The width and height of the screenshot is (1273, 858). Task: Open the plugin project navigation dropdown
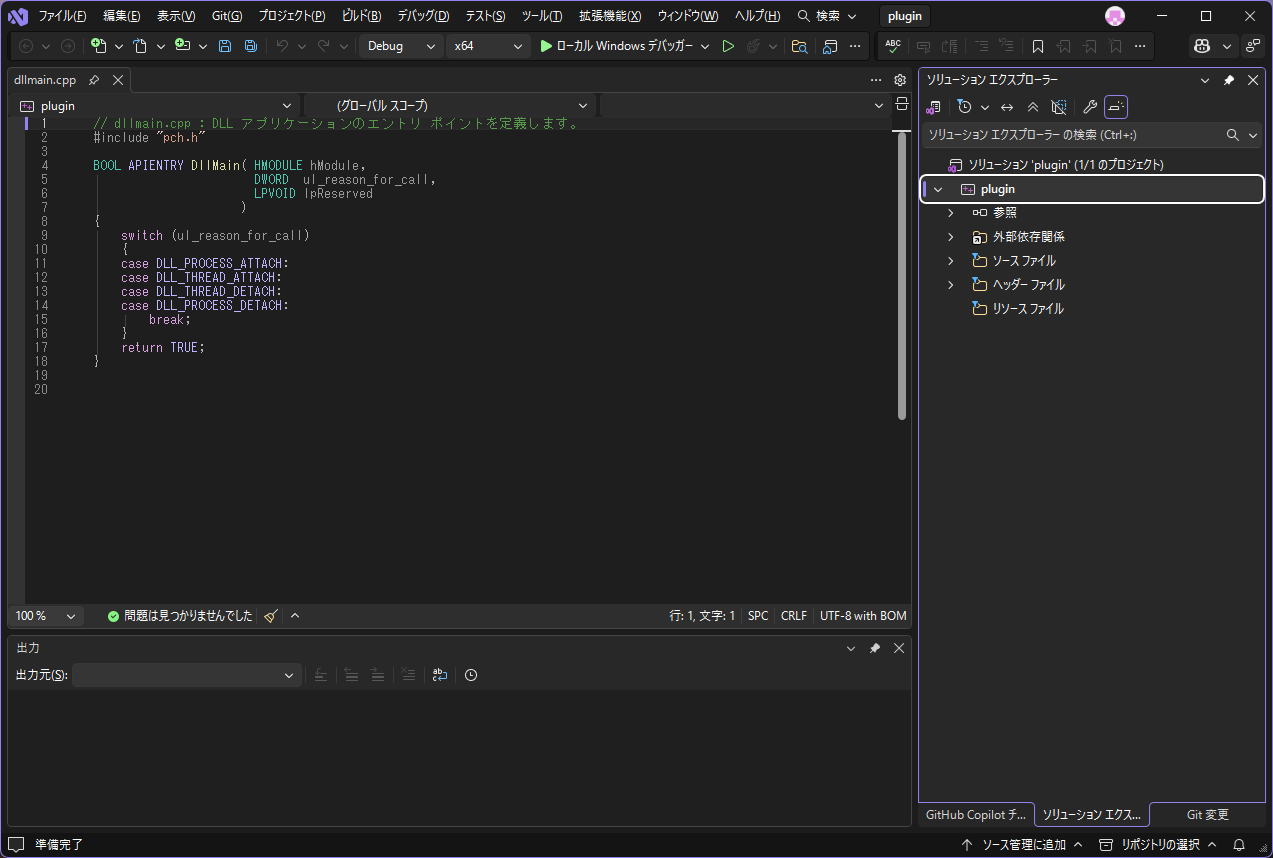coord(156,105)
